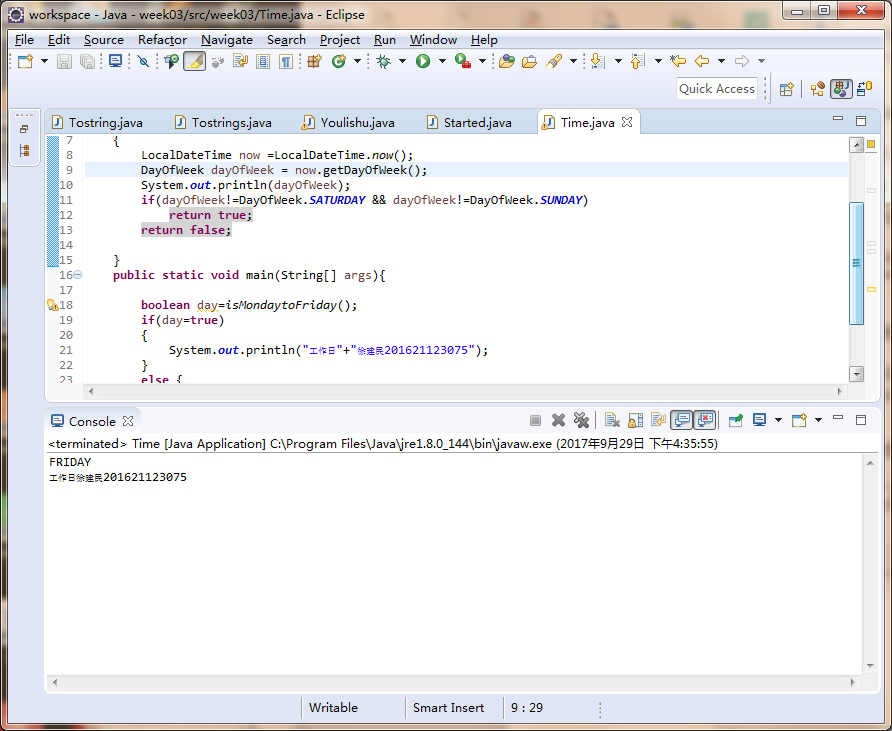Select the Console view tab

click(92, 422)
